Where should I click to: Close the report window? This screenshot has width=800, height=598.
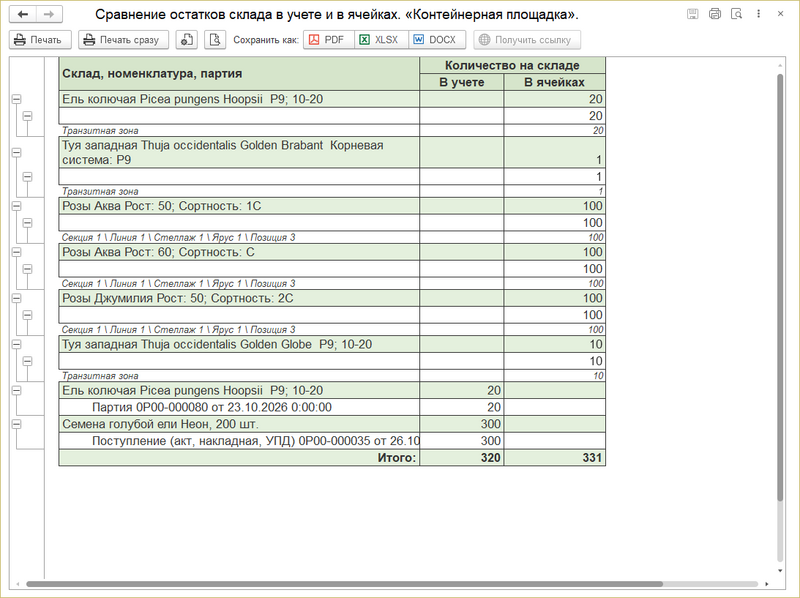point(781,14)
